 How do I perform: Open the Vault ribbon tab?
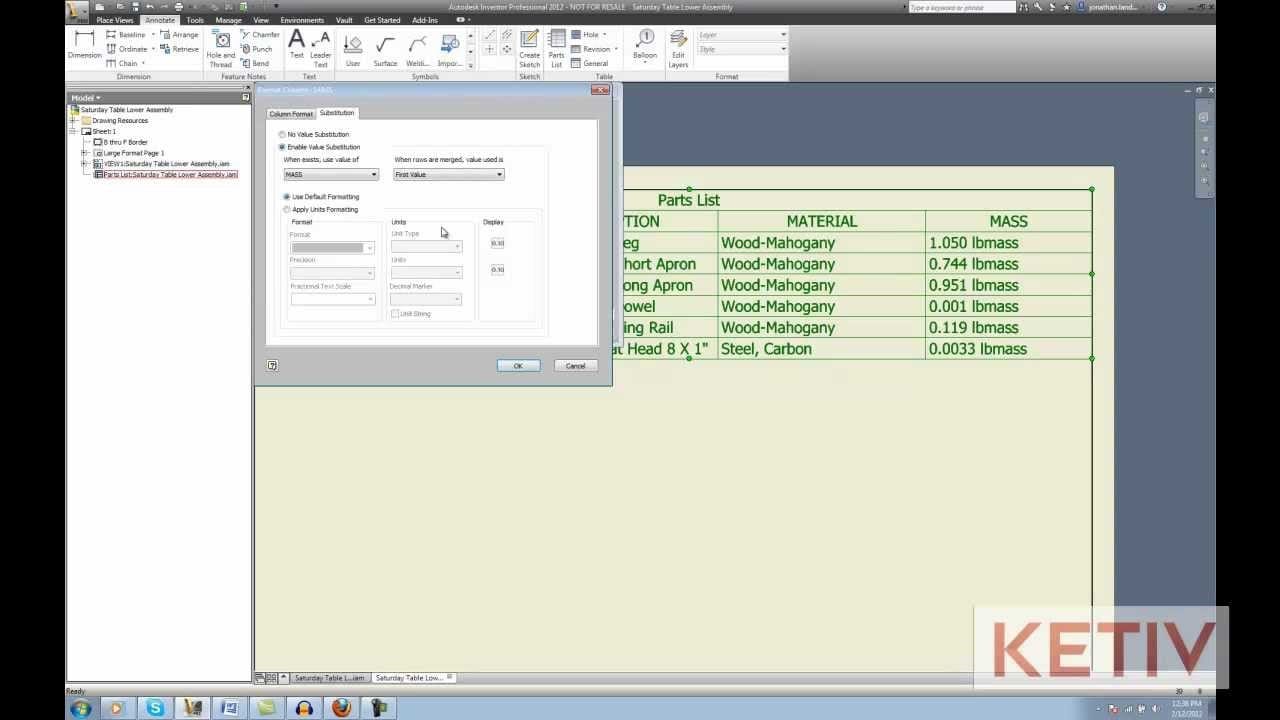(x=344, y=20)
